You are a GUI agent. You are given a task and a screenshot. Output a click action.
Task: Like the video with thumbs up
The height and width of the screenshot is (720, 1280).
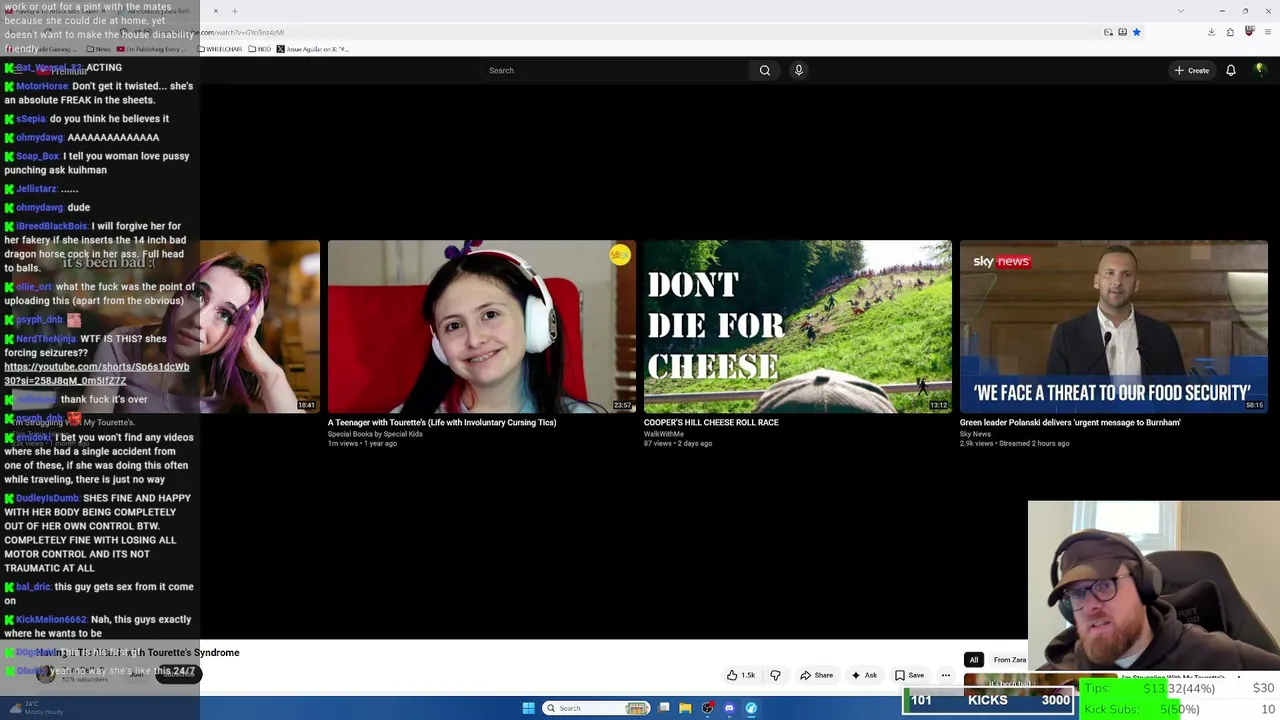click(741, 675)
